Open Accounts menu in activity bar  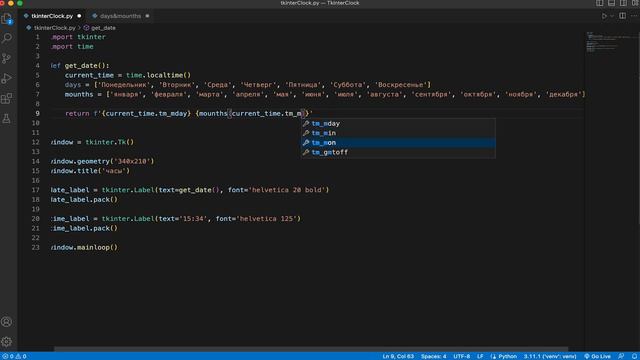pyautogui.click(x=7, y=322)
